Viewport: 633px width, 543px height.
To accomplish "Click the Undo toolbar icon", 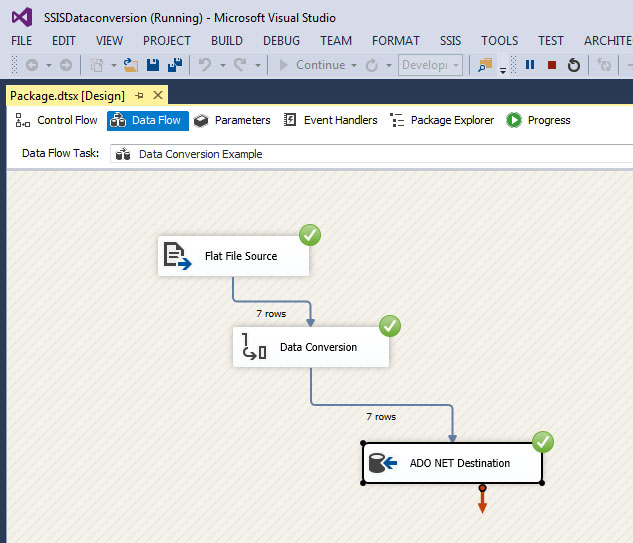I will pyautogui.click(x=205, y=65).
